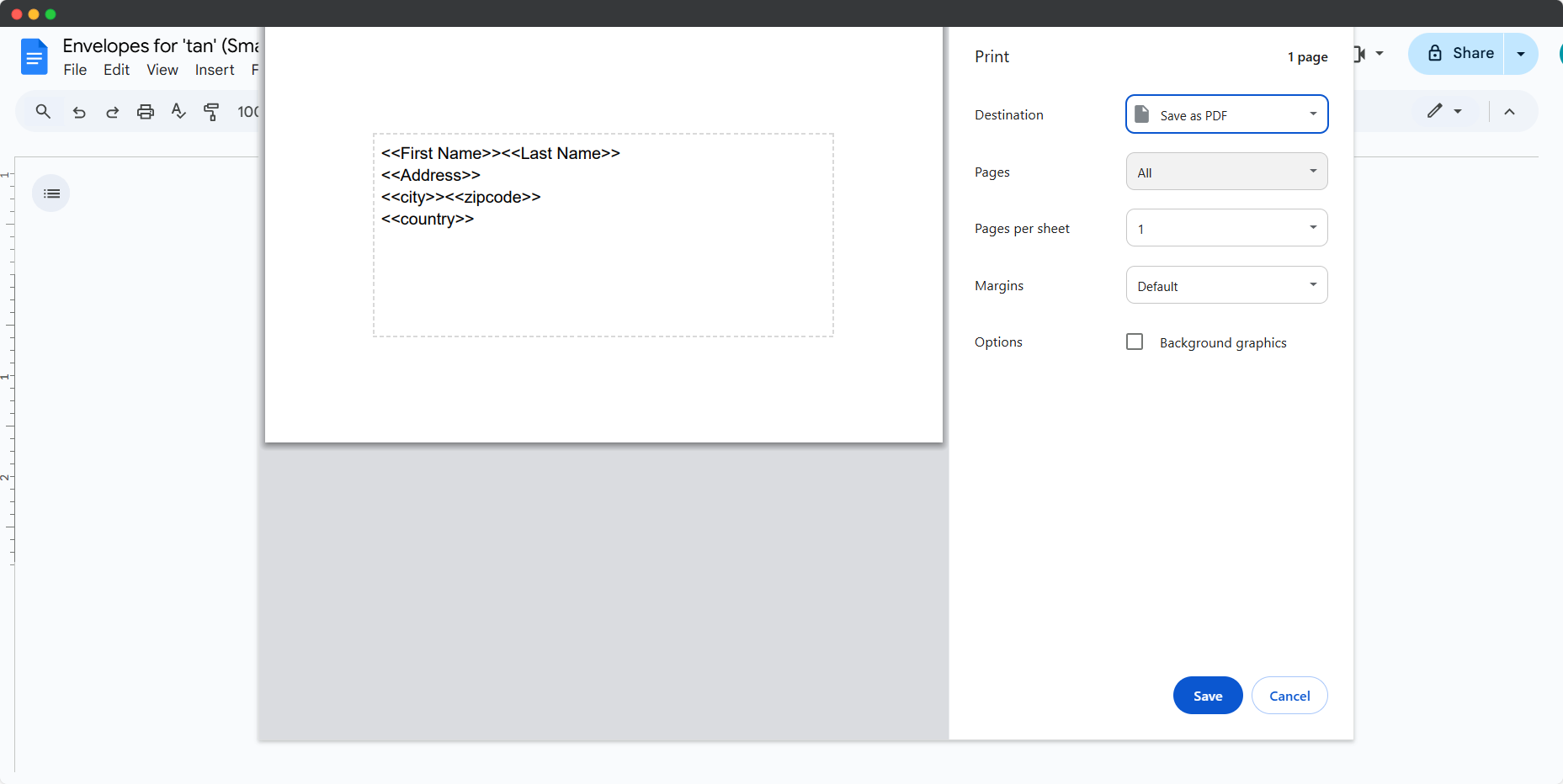The image size is (1563, 784).
Task: Open the video call options arrow
Action: [x=1380, y=53]
